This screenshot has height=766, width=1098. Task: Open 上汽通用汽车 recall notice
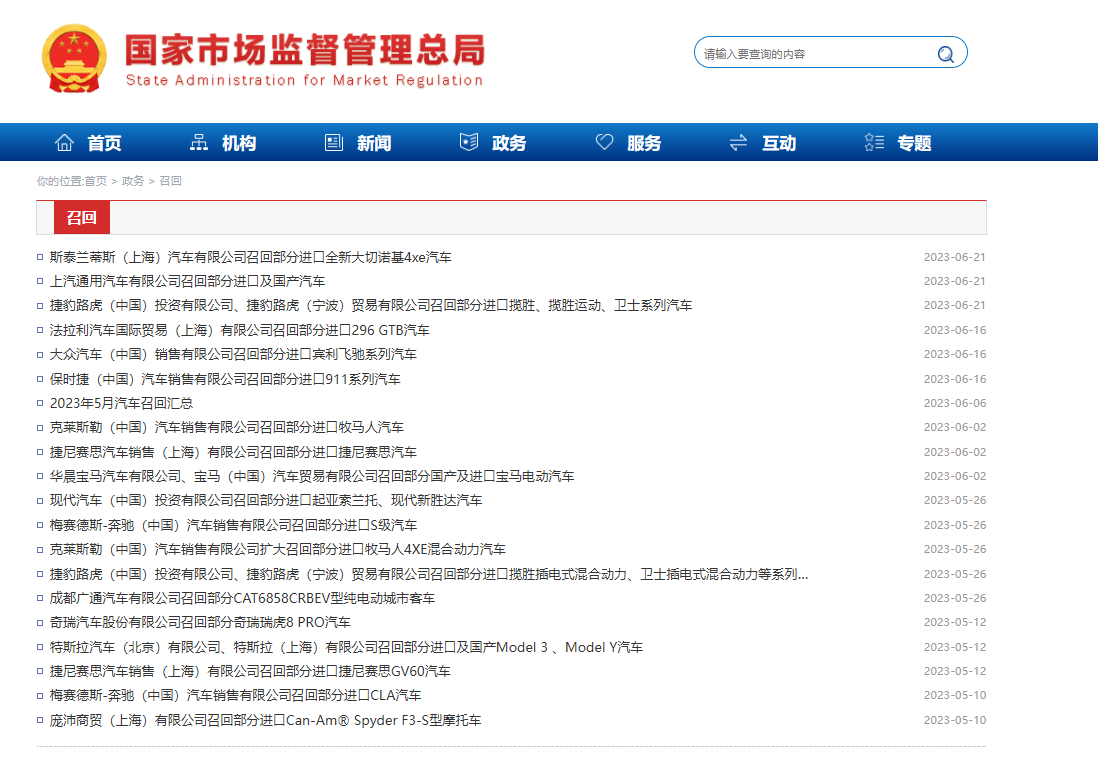point(187,281)
